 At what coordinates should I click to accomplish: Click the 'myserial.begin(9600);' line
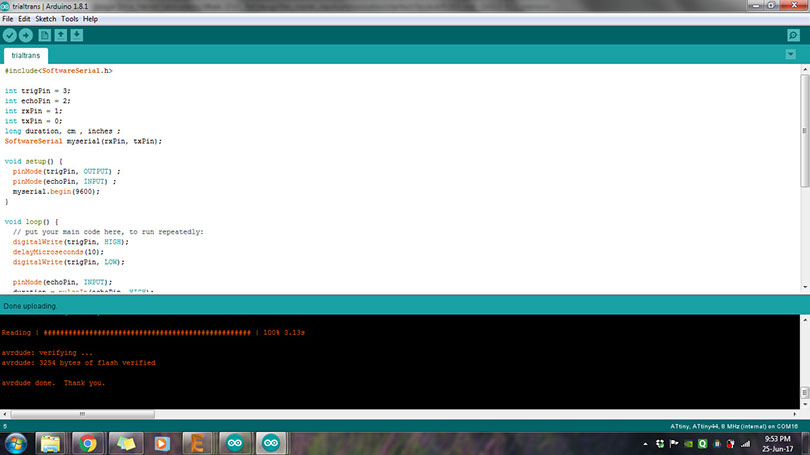[56, 192]
